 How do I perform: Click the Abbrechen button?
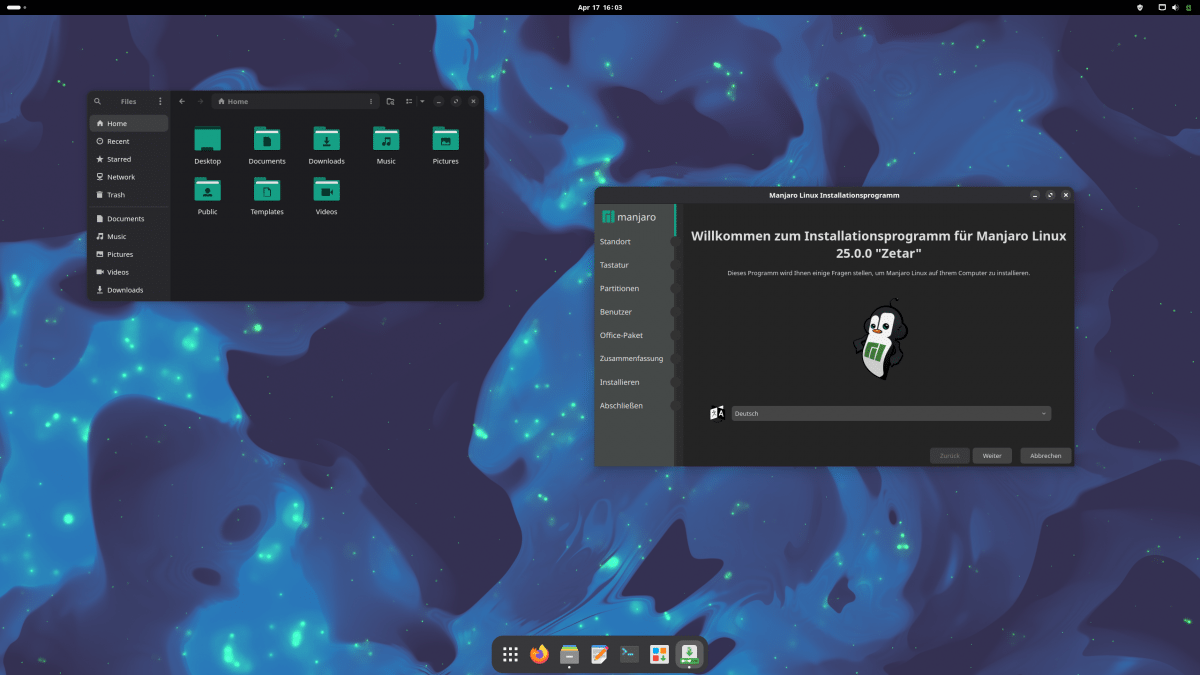pyautogui.click(x=1046, y=455)
